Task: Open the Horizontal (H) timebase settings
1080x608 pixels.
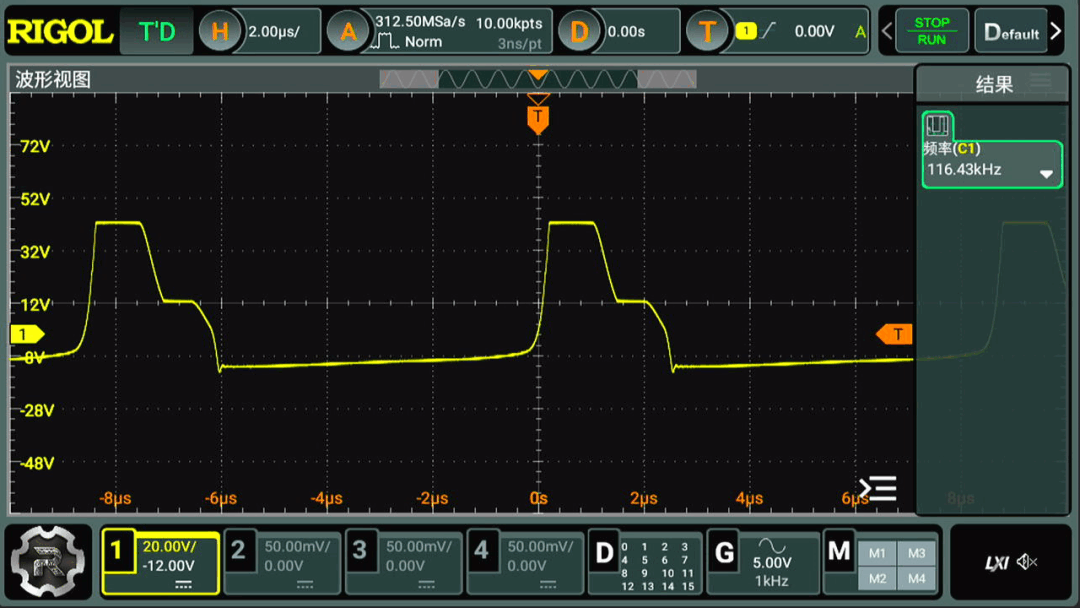Action: pyautogui.click(x=219, y=31)
